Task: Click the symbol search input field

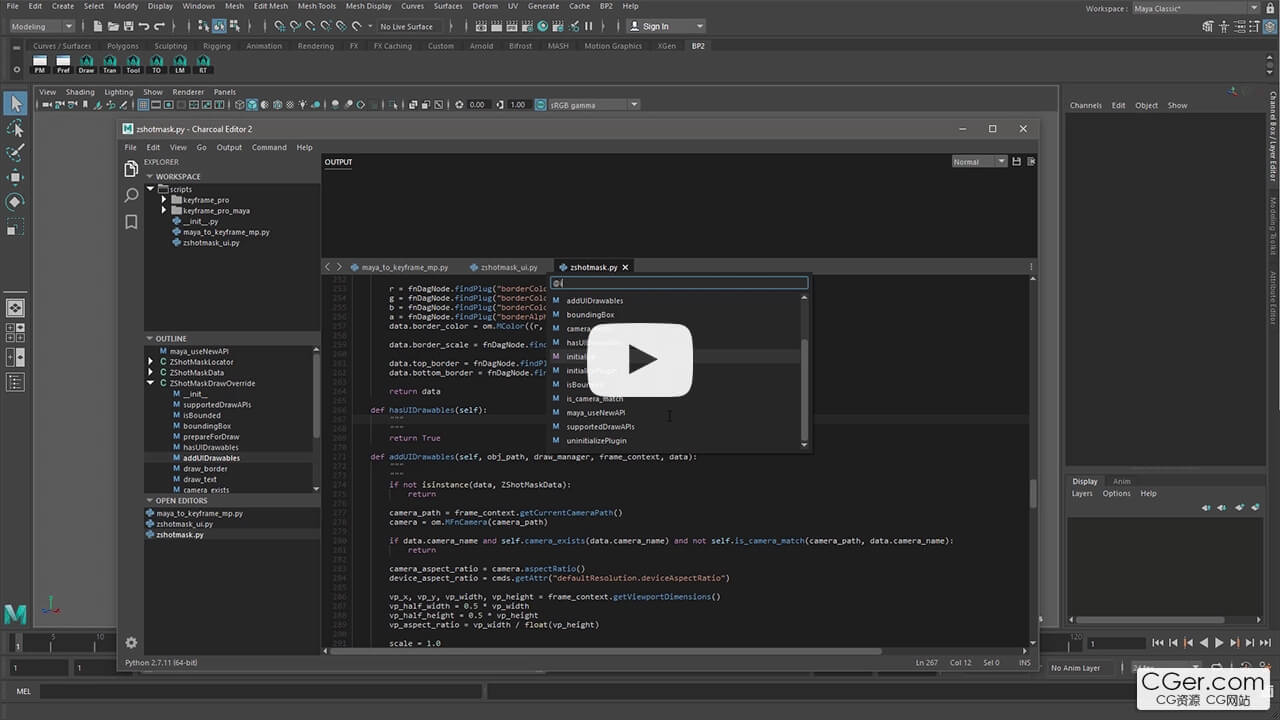Action: click(x=678, y=283)
